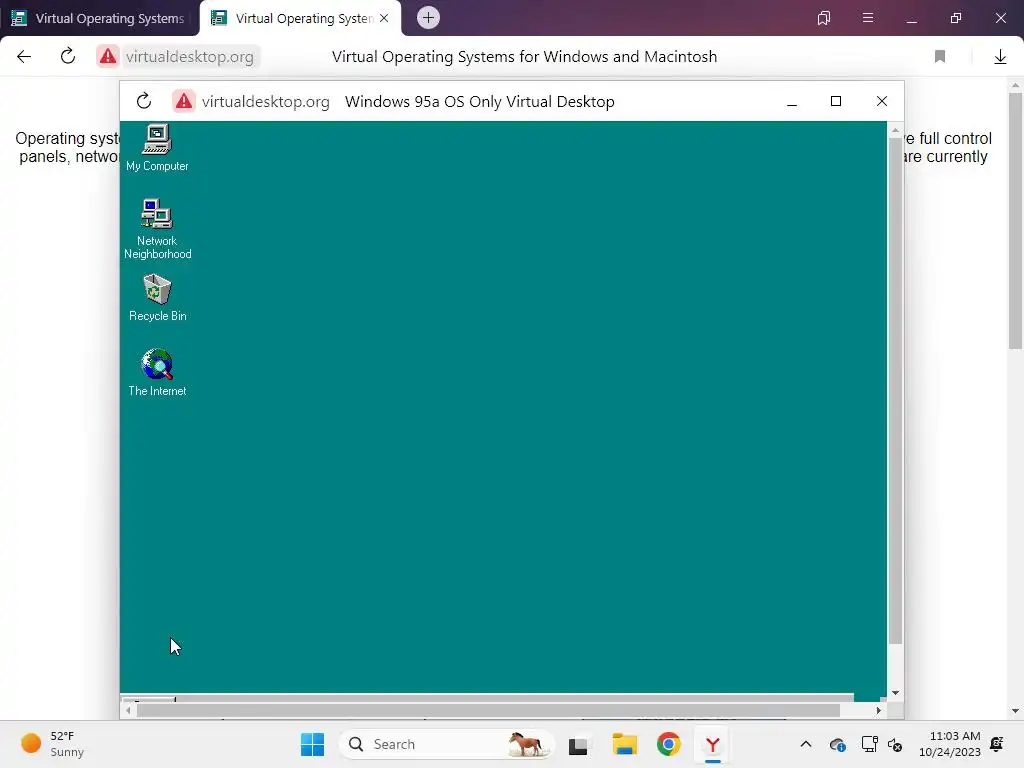Open browser hamburger menu
Image resolution: width=1024 pixels, height=768 pixels.
868,18
